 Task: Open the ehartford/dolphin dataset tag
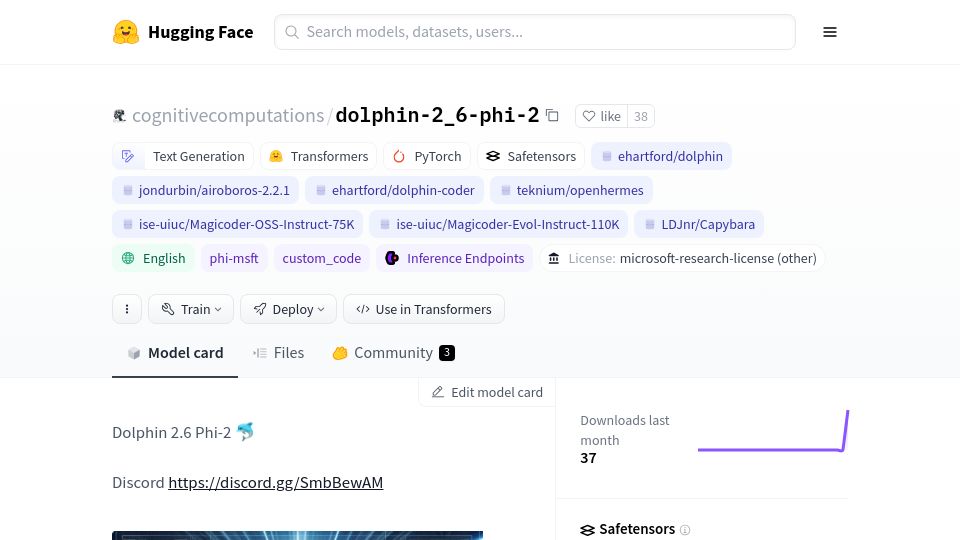[x=661, y=156]
